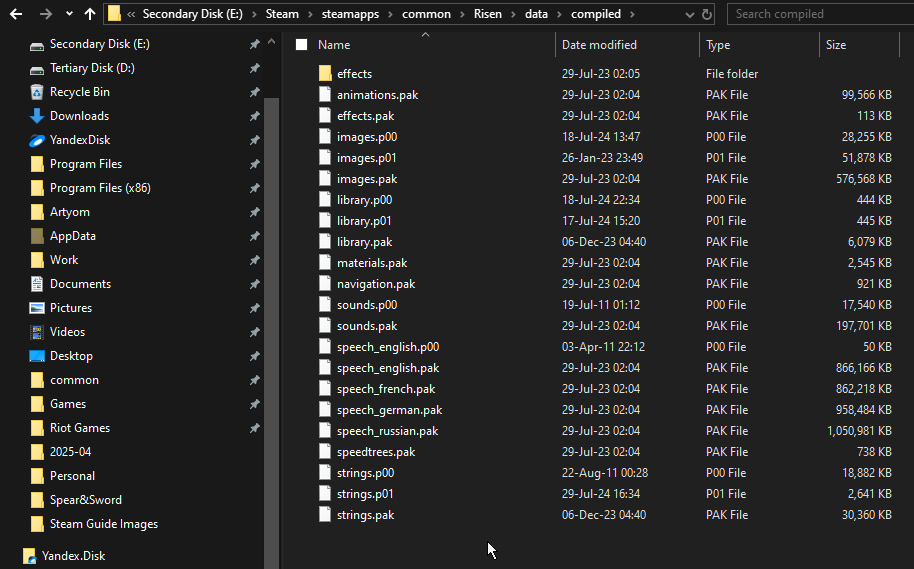Select the animations.pak file icon
The width and height of the screenshot is (914, 569).
[x=325, y=94]
